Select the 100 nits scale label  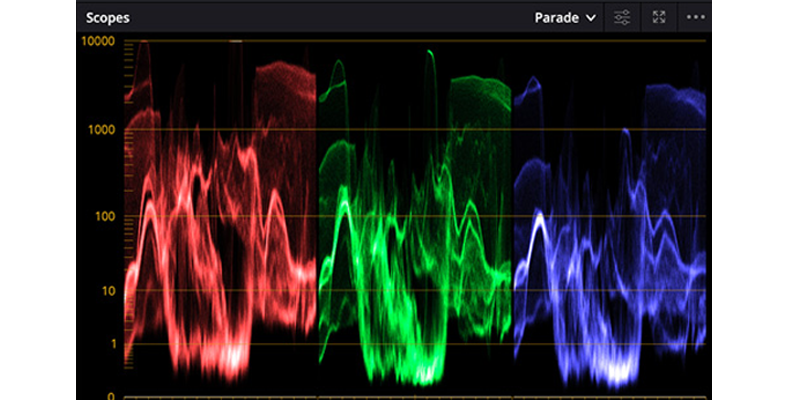pos(105,217)
